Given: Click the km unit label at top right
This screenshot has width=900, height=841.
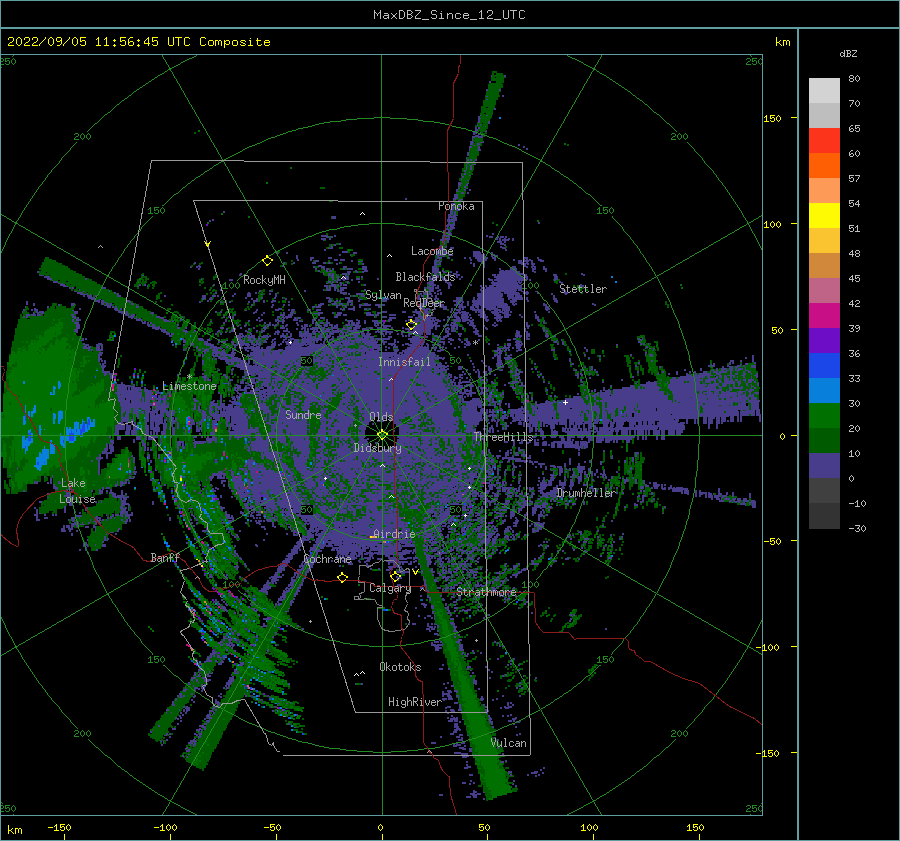Looking at the screenshot, I should [x=782, y=42].
